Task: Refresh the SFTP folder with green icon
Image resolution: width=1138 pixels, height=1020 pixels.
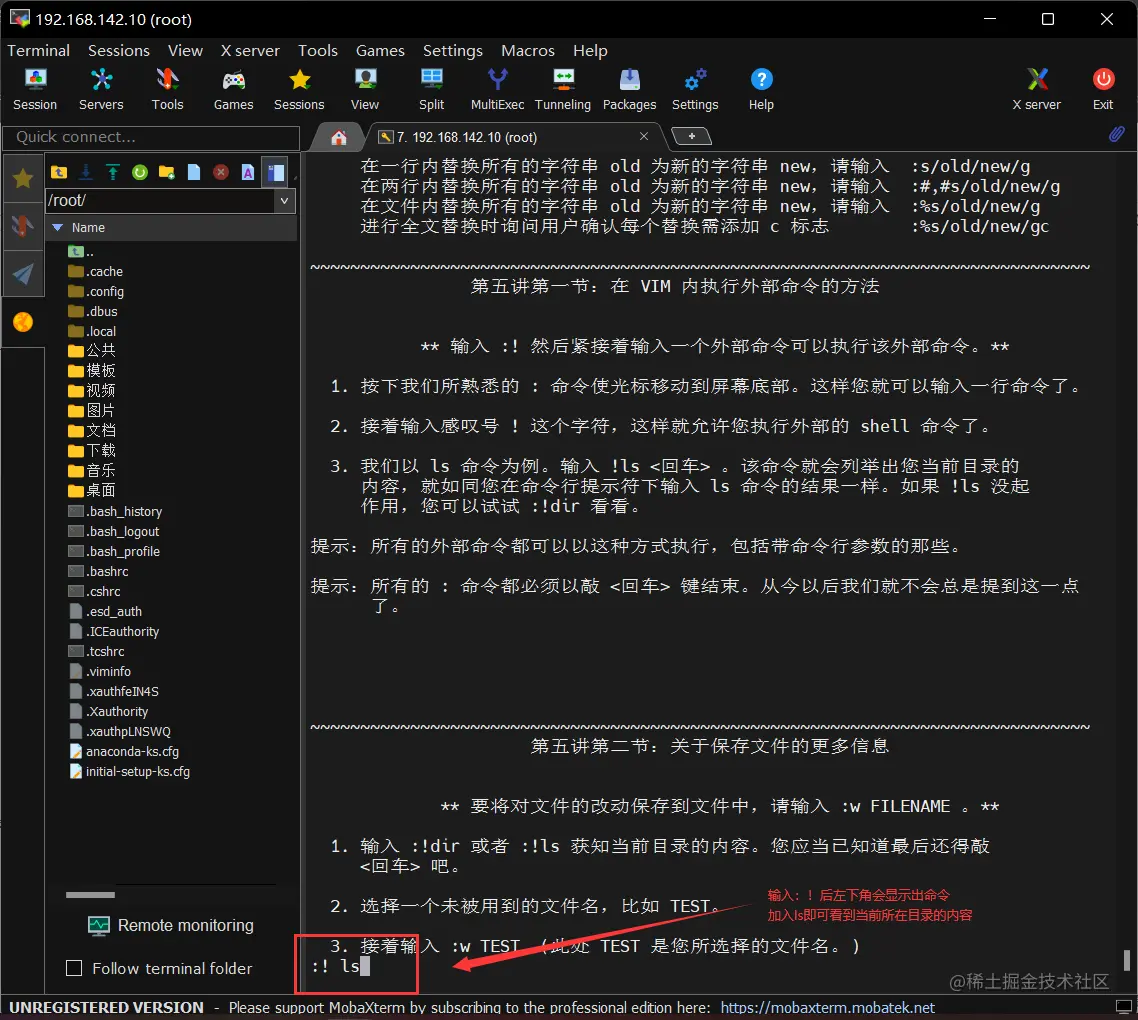Action: (140, 172)
